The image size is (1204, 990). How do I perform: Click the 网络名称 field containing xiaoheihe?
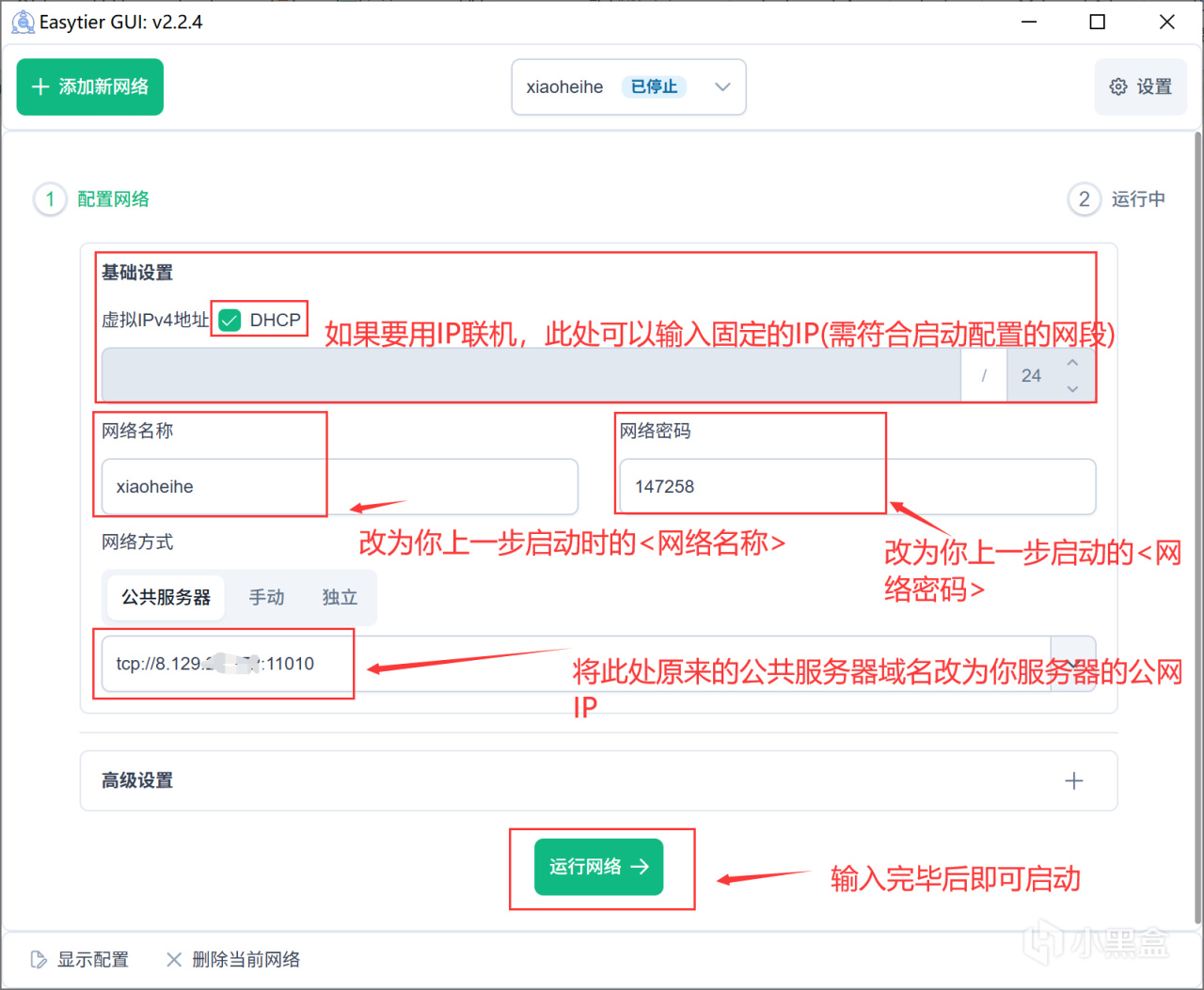click(x=340, y=486)
